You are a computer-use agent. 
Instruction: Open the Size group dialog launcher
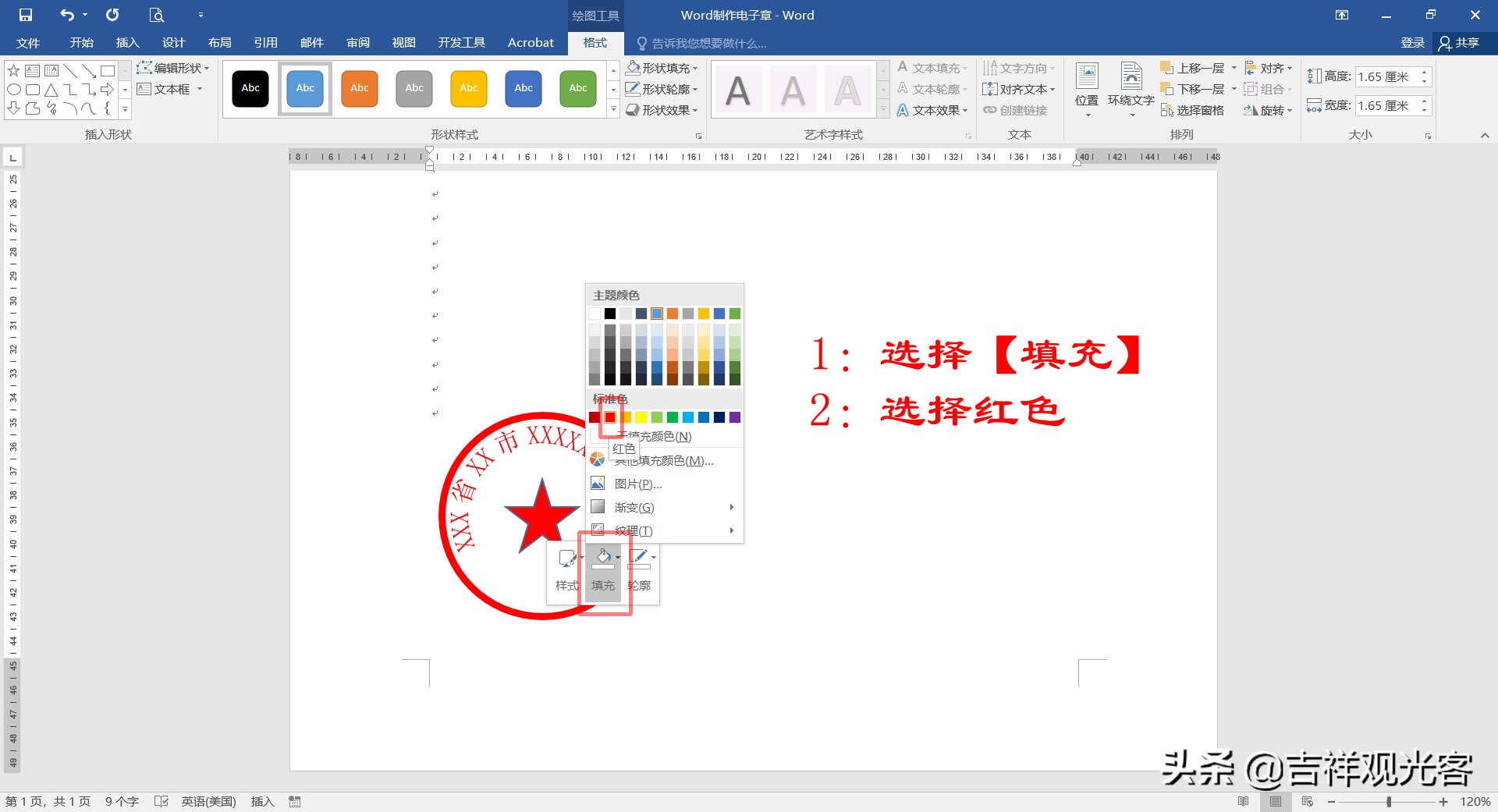point(1428,136)
